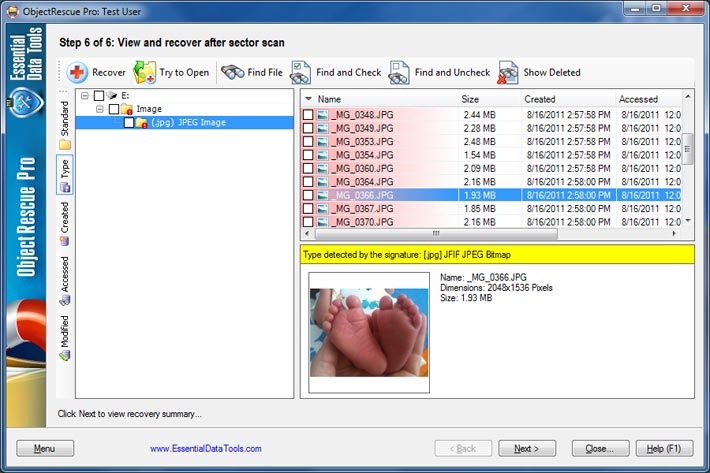Click the Menu button

tap(45, 449)
